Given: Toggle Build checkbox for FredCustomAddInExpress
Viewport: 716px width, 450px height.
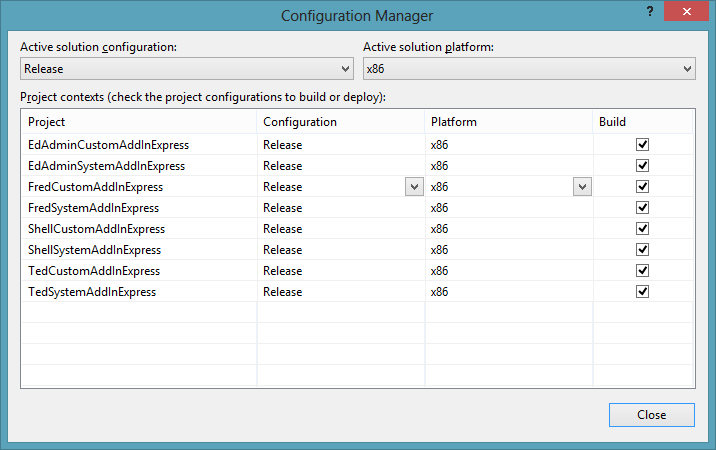Looking at the screenshot, I should coord(642,186).
